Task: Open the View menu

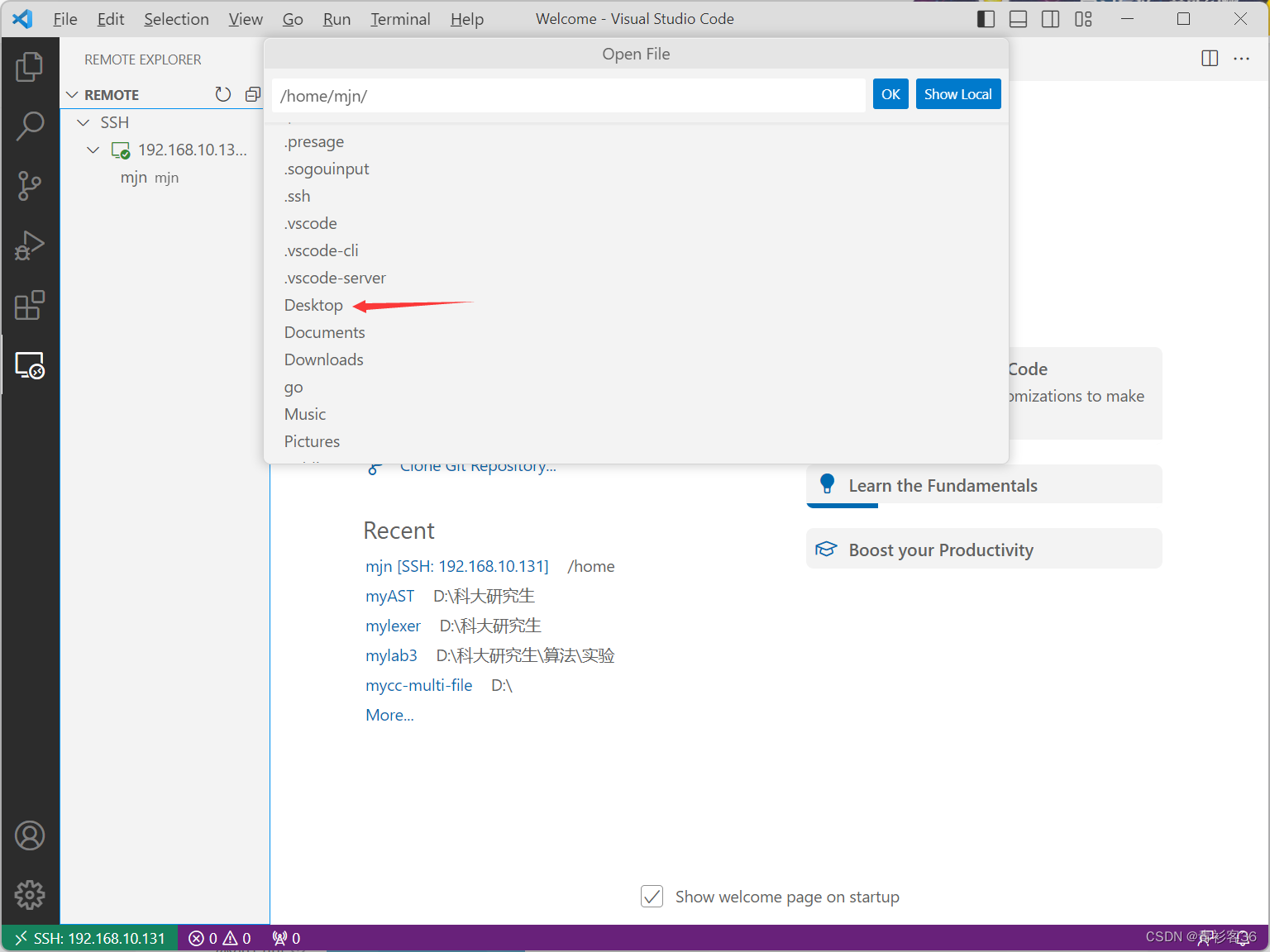Action: pos(246,19)
